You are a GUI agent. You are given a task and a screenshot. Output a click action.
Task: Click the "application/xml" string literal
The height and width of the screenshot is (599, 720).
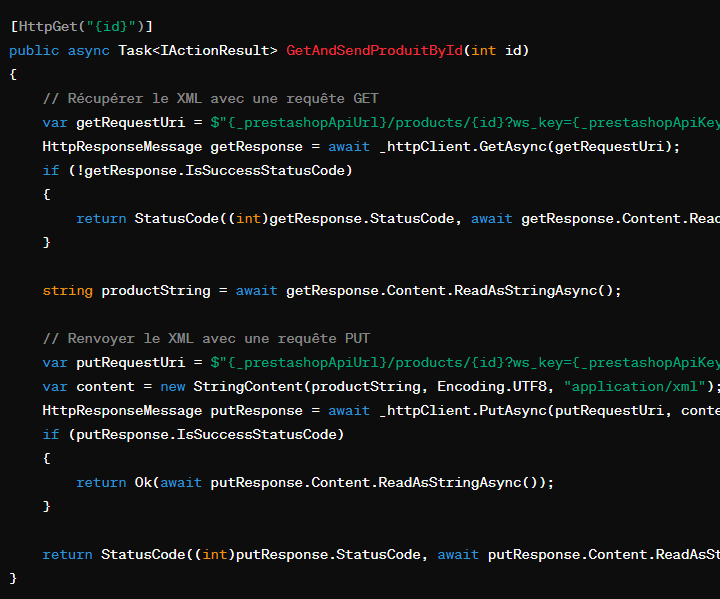click(635, 387)
